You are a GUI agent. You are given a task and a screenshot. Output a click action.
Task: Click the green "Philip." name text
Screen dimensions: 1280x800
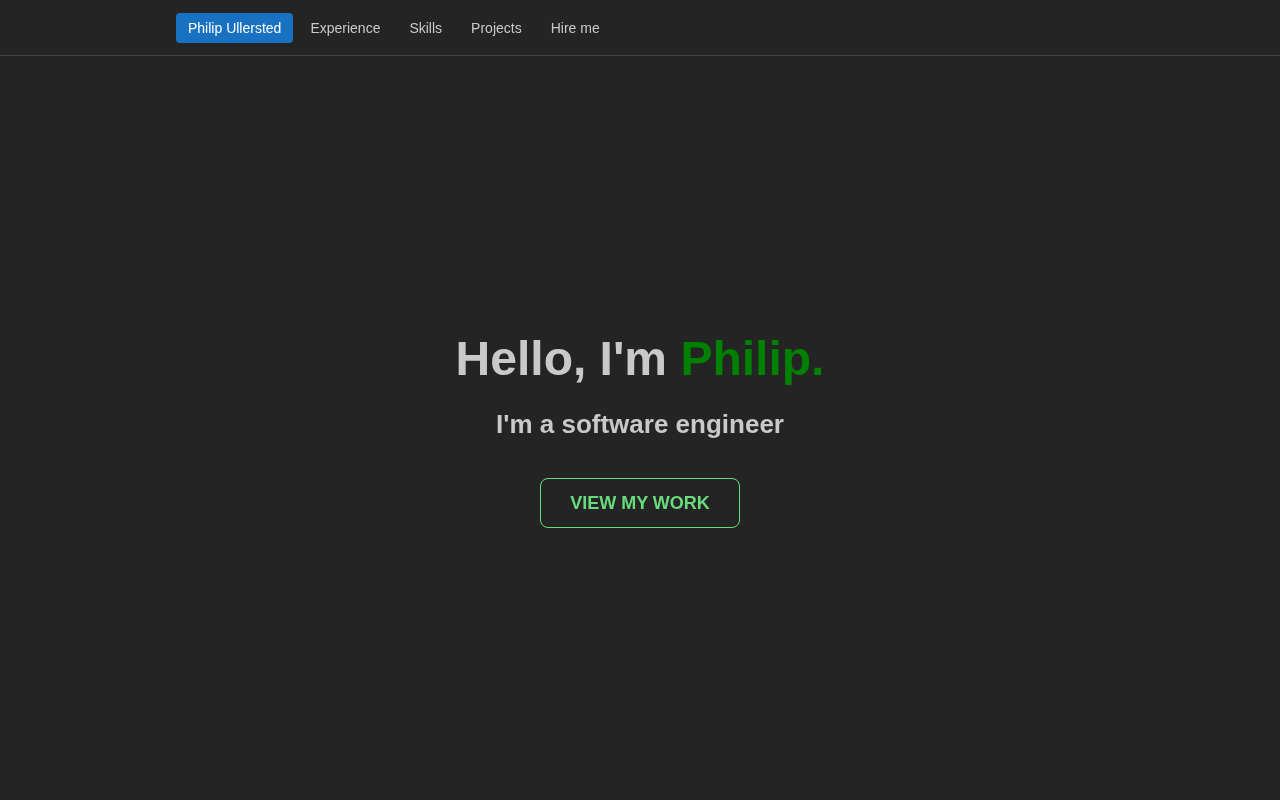752,358
